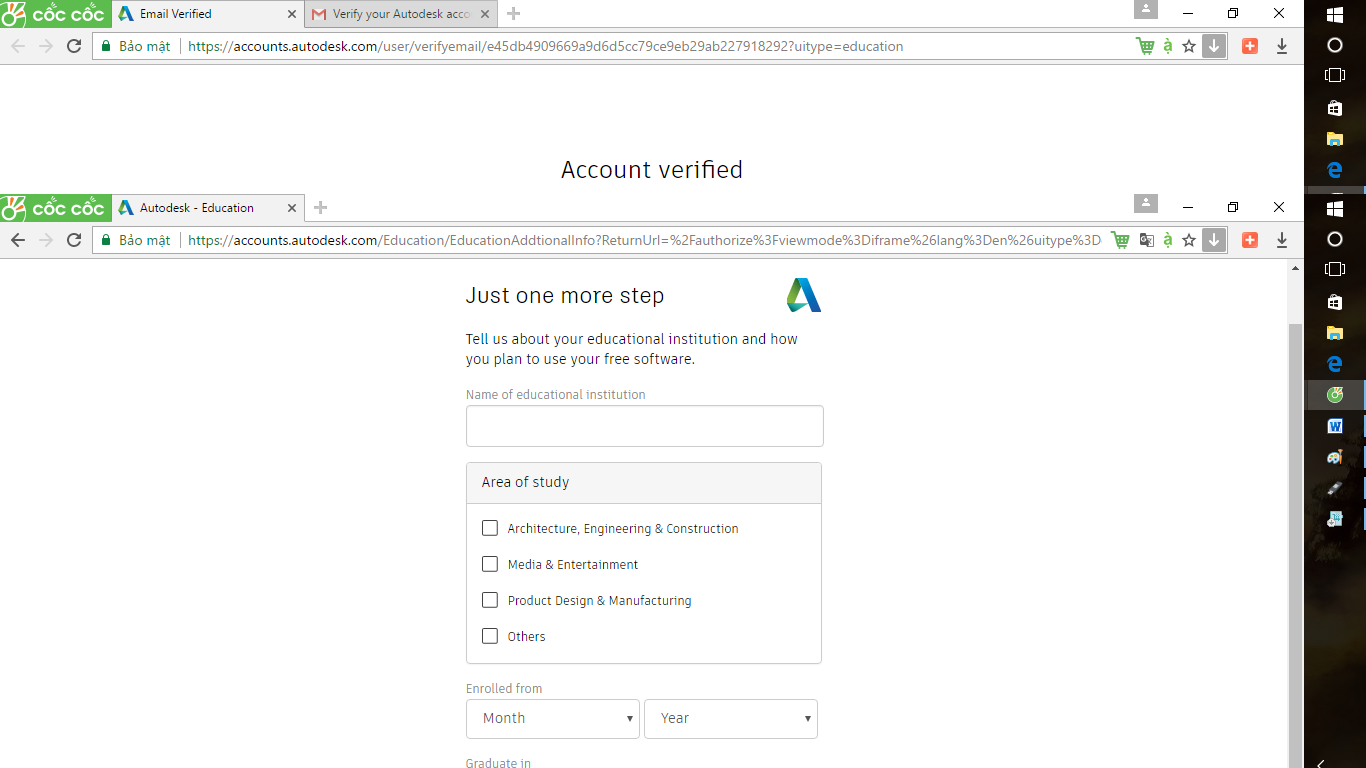Click red plus extension icon in Education window
This screenshot has width=1366, height=768.
[x=1249, y=240]
